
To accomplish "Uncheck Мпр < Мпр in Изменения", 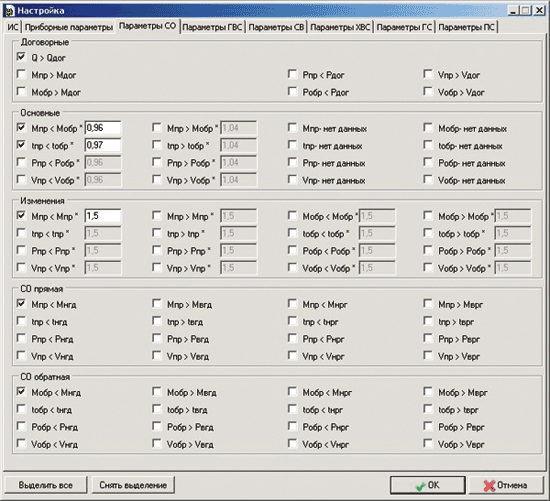I will coord(21,215).
